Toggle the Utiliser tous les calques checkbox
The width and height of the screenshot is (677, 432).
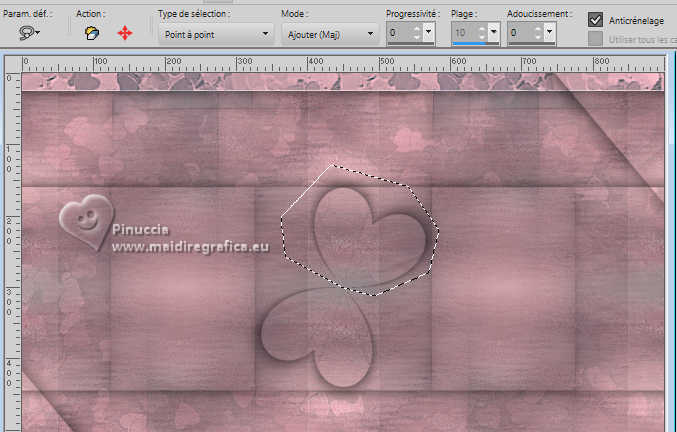(595, 39)
